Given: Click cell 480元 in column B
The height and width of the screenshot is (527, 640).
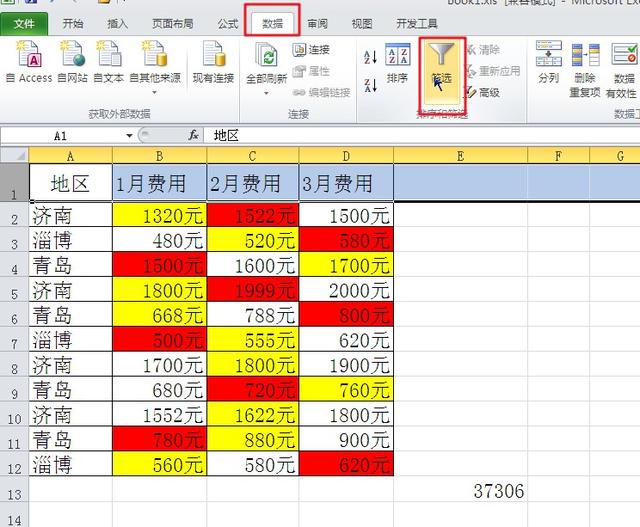Looking at the screenshot, I should (160, 240).
